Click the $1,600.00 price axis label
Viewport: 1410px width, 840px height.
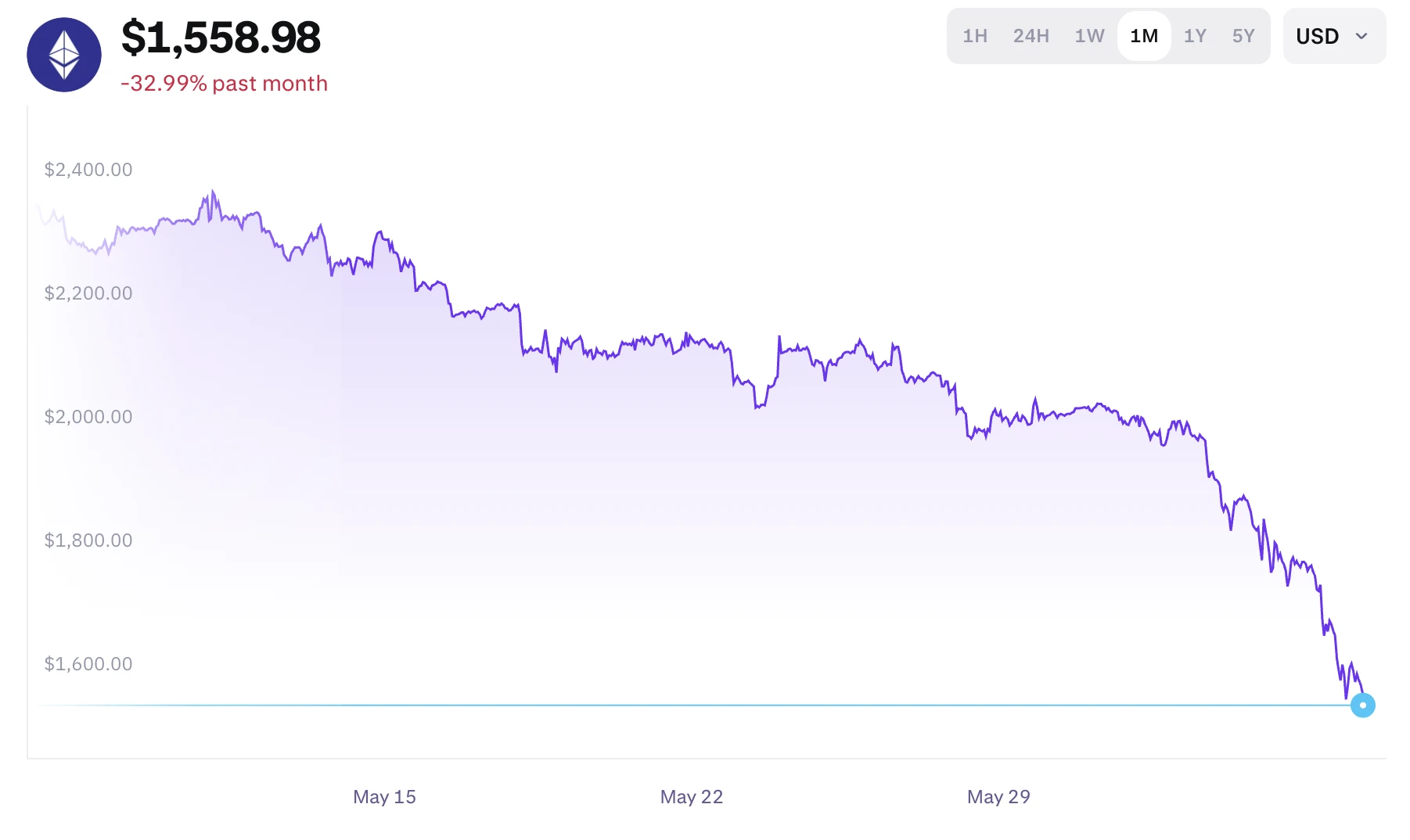coord(88,663)
